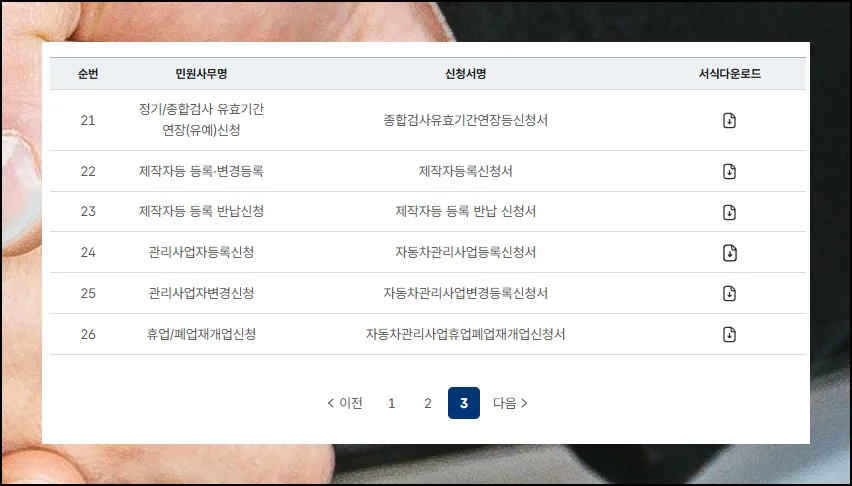
Task: Go to the previous page with 이전
Action: 345,403
